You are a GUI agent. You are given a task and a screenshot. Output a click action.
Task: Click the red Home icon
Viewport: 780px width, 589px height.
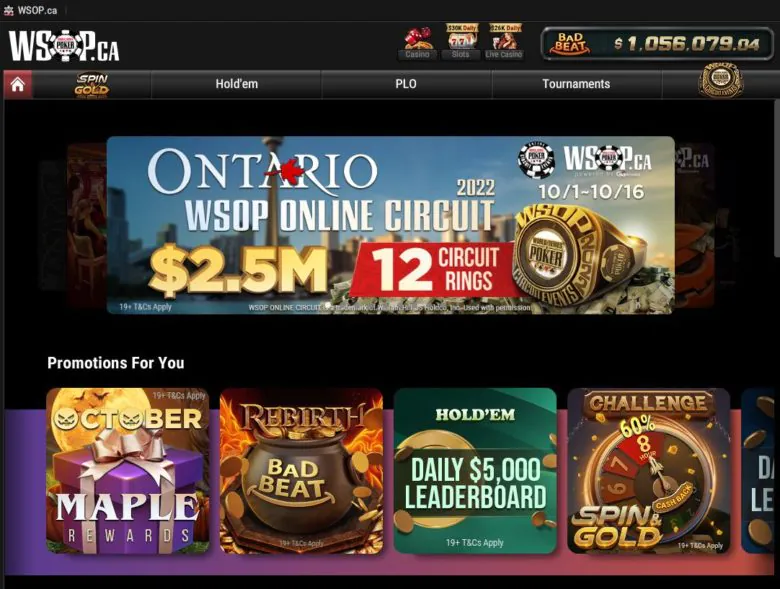click(x=18, y=84)
